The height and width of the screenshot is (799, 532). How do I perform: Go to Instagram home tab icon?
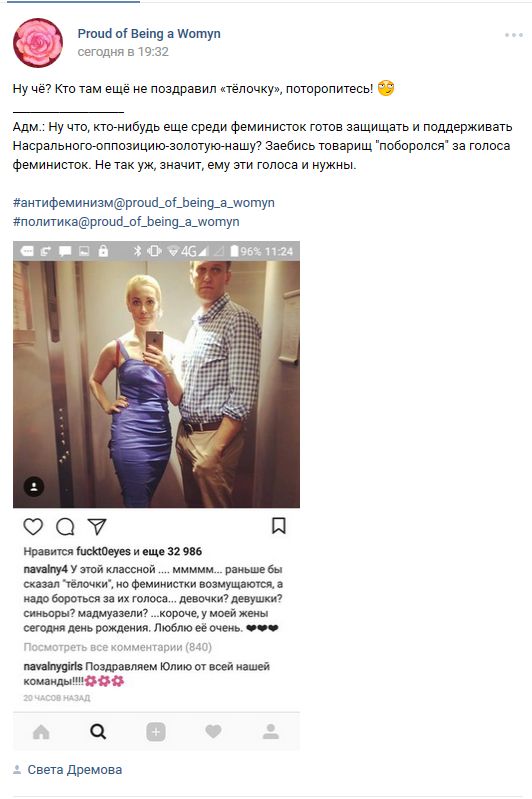click(41, 732)
